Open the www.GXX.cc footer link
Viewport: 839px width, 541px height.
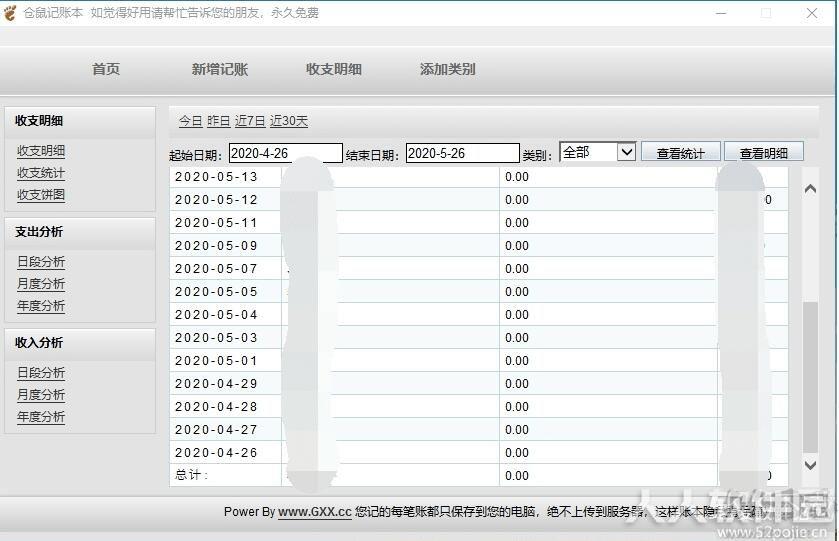click(x=315, y=512)
